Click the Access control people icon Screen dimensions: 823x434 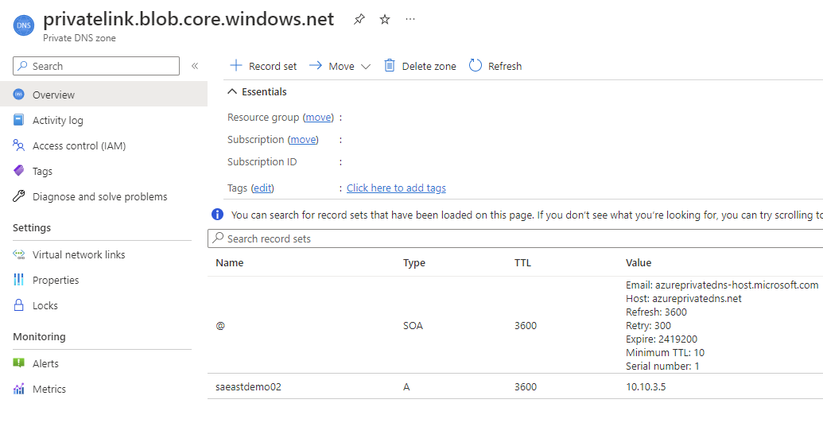(x=18, y=145)
